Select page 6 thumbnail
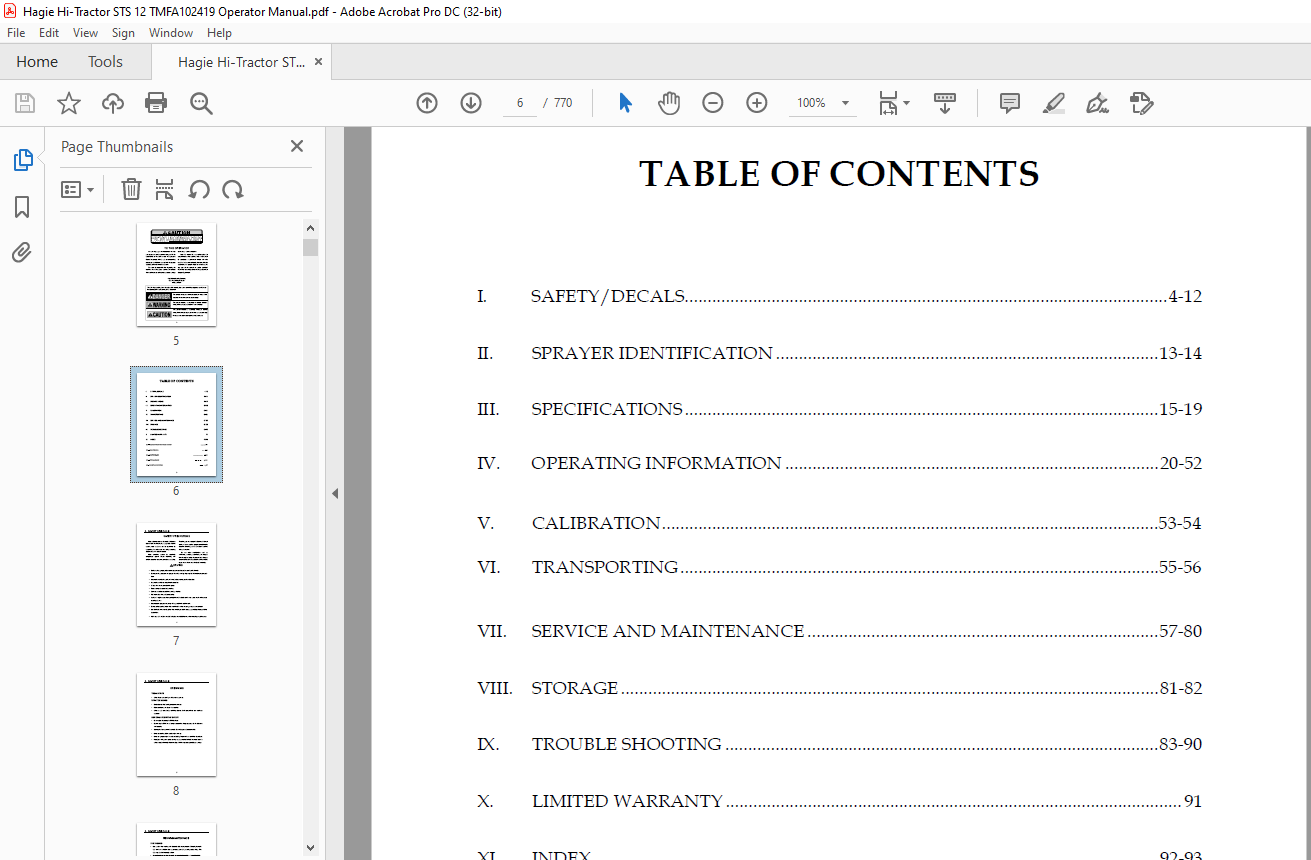Image resolution: width=1311 pixels, height=860 pixels. [176, 424]
